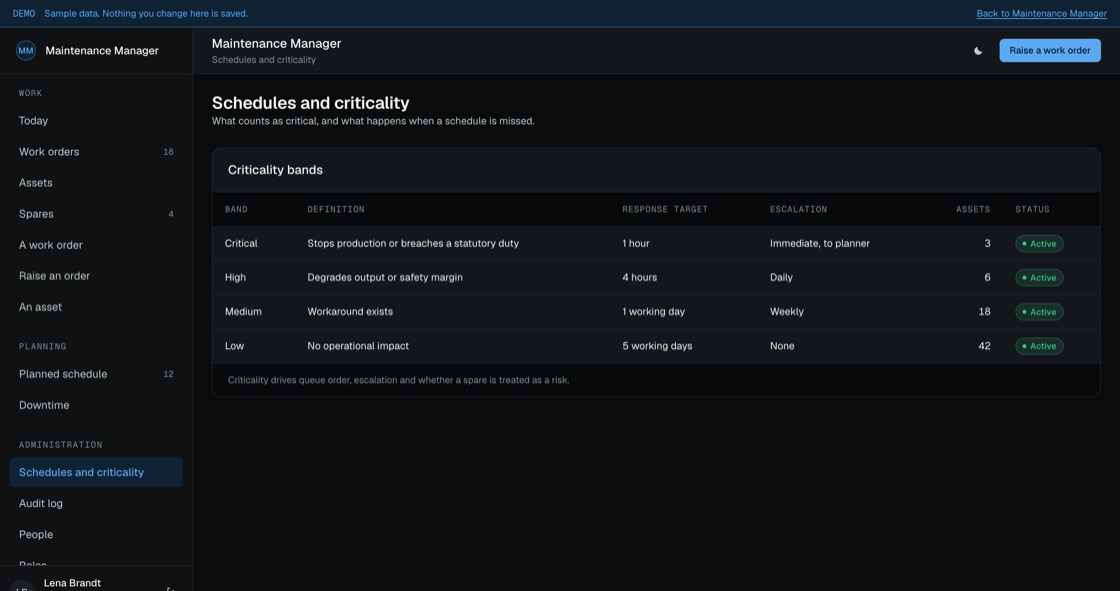
Task: Follow the Back to Maintenance Manager link
Action: click(x=1041, y=14)
